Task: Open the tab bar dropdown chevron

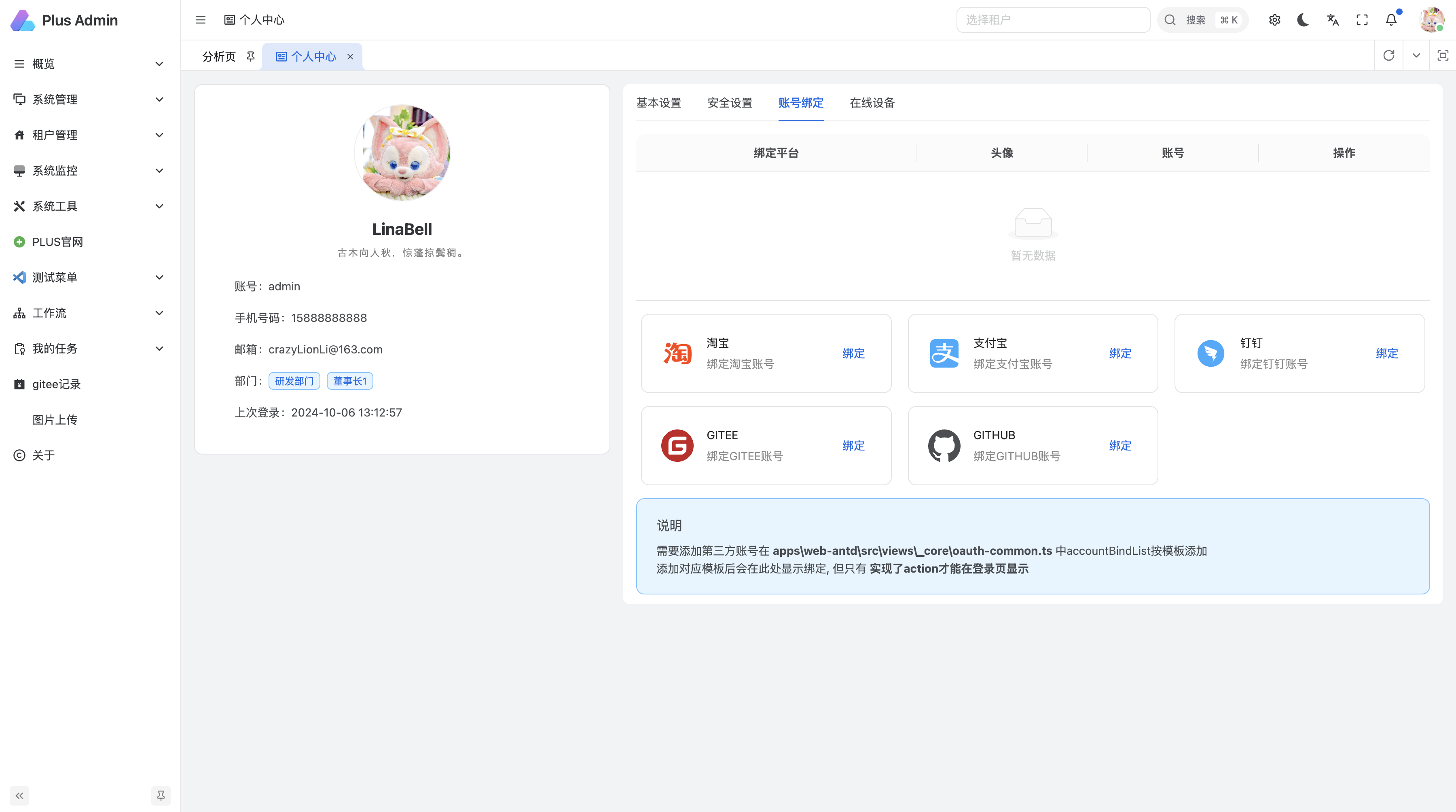Action: [1416, 55]
